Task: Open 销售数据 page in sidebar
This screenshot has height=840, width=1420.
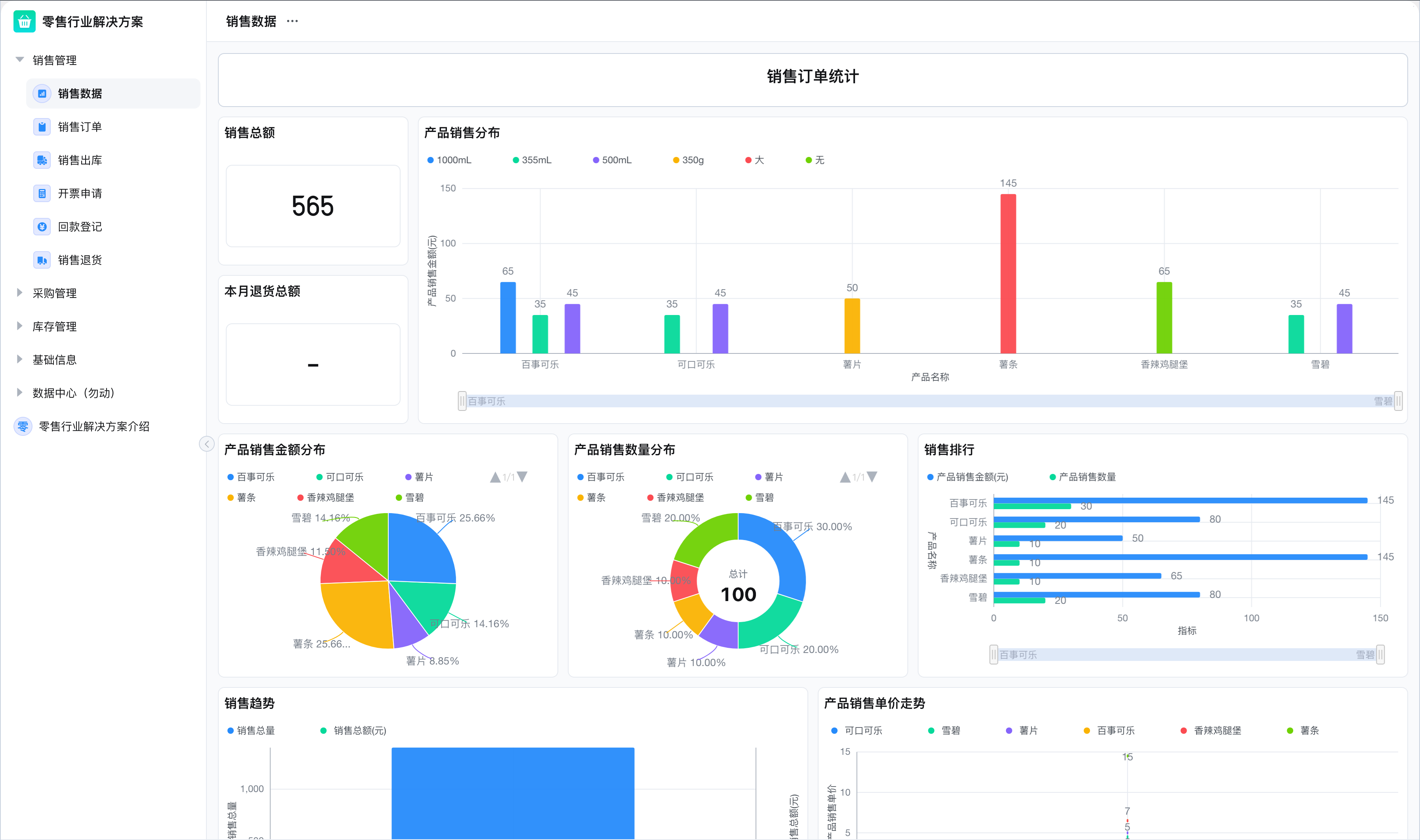Action: click(x=113, y=94)
